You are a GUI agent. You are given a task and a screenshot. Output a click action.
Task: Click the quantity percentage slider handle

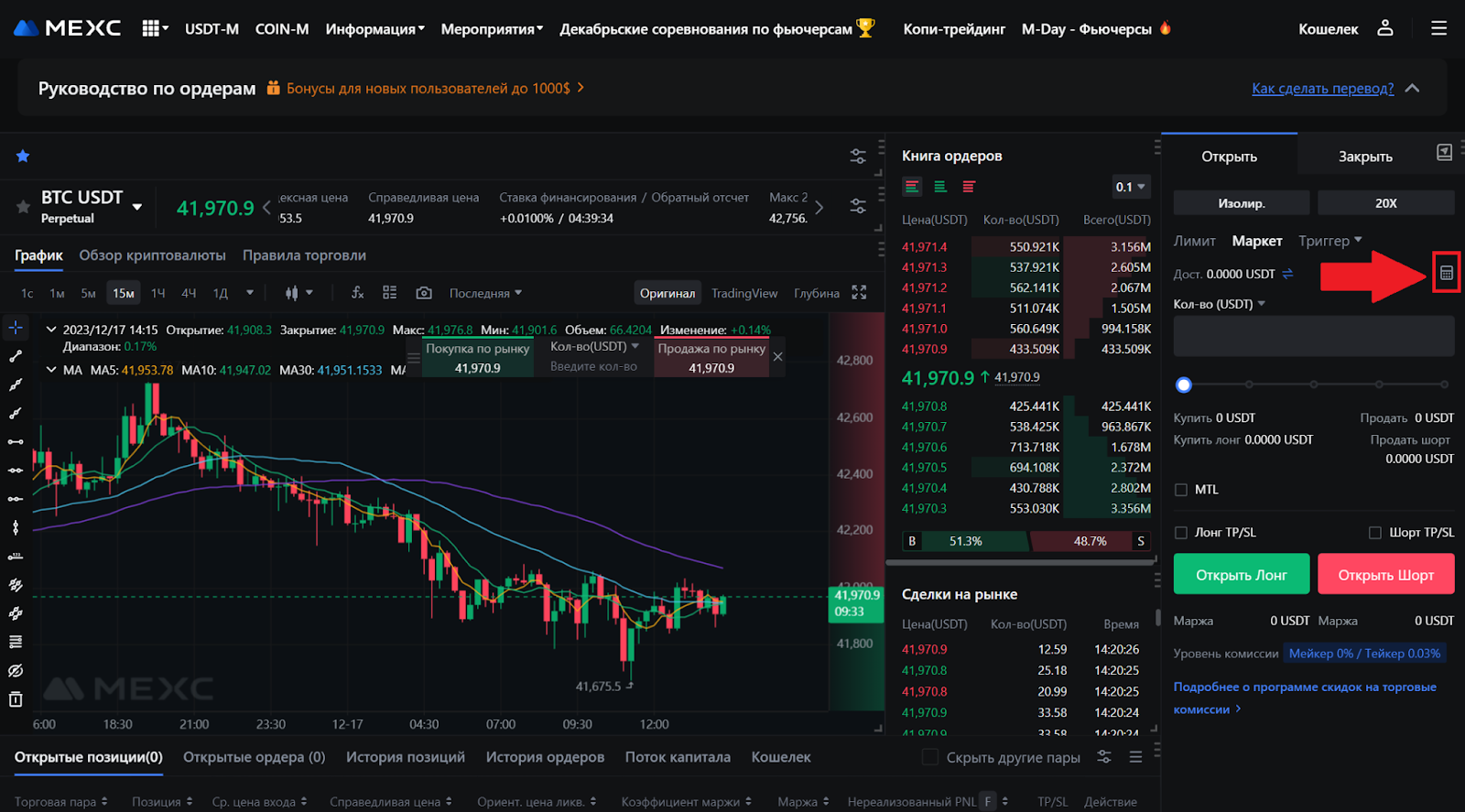[x=1184, y=384]
